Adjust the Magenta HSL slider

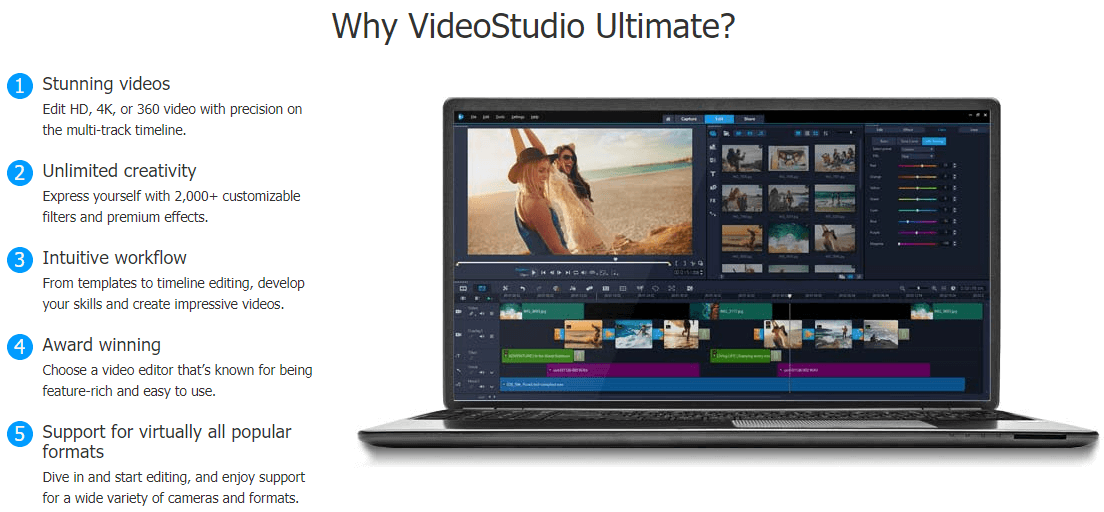point(917,244)
